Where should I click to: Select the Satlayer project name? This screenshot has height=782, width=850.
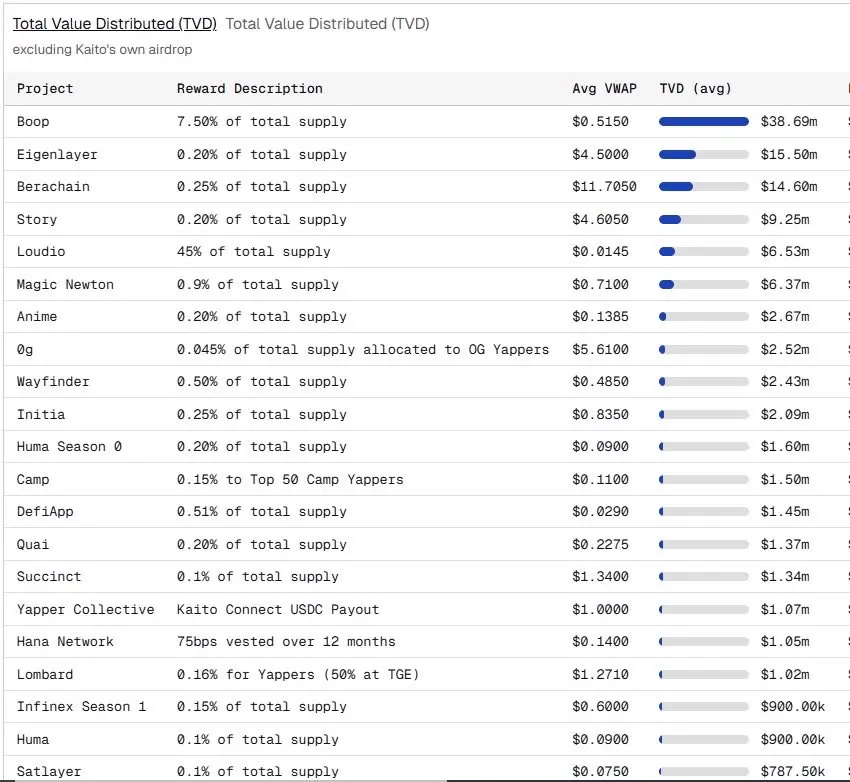click(49, 772)
